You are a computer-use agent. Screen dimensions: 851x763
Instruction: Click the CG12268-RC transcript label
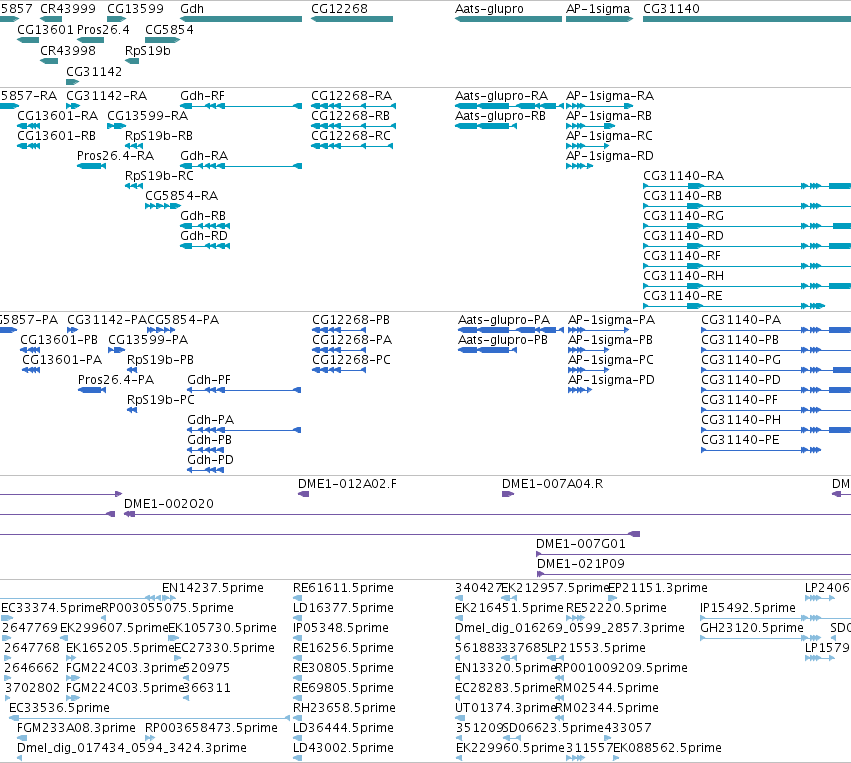click(351, 136)
